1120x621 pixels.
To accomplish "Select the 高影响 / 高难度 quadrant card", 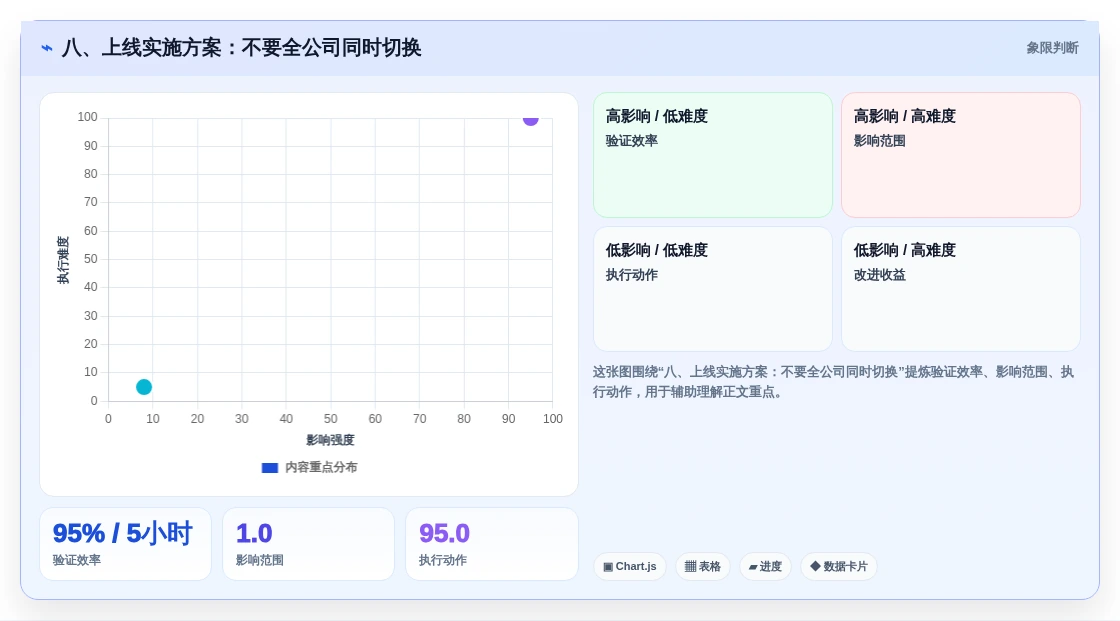I will coord(961,155).
